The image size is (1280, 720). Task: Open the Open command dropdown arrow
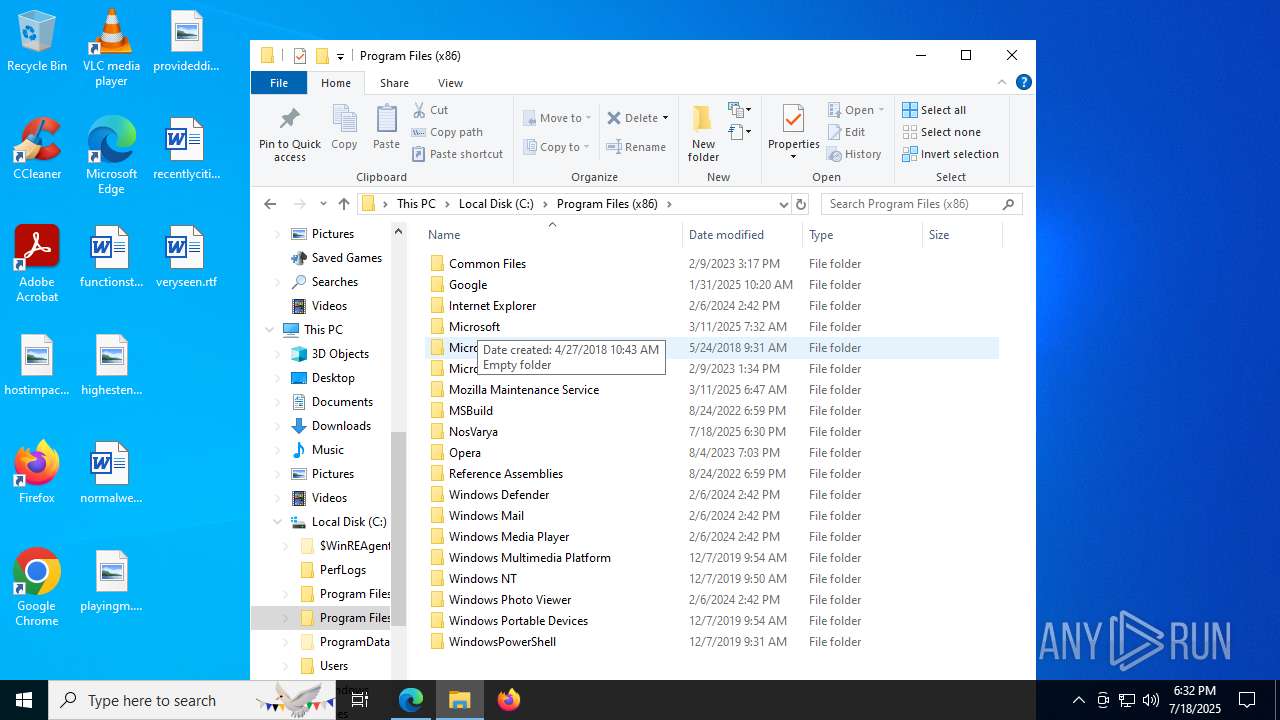[881, 110]
